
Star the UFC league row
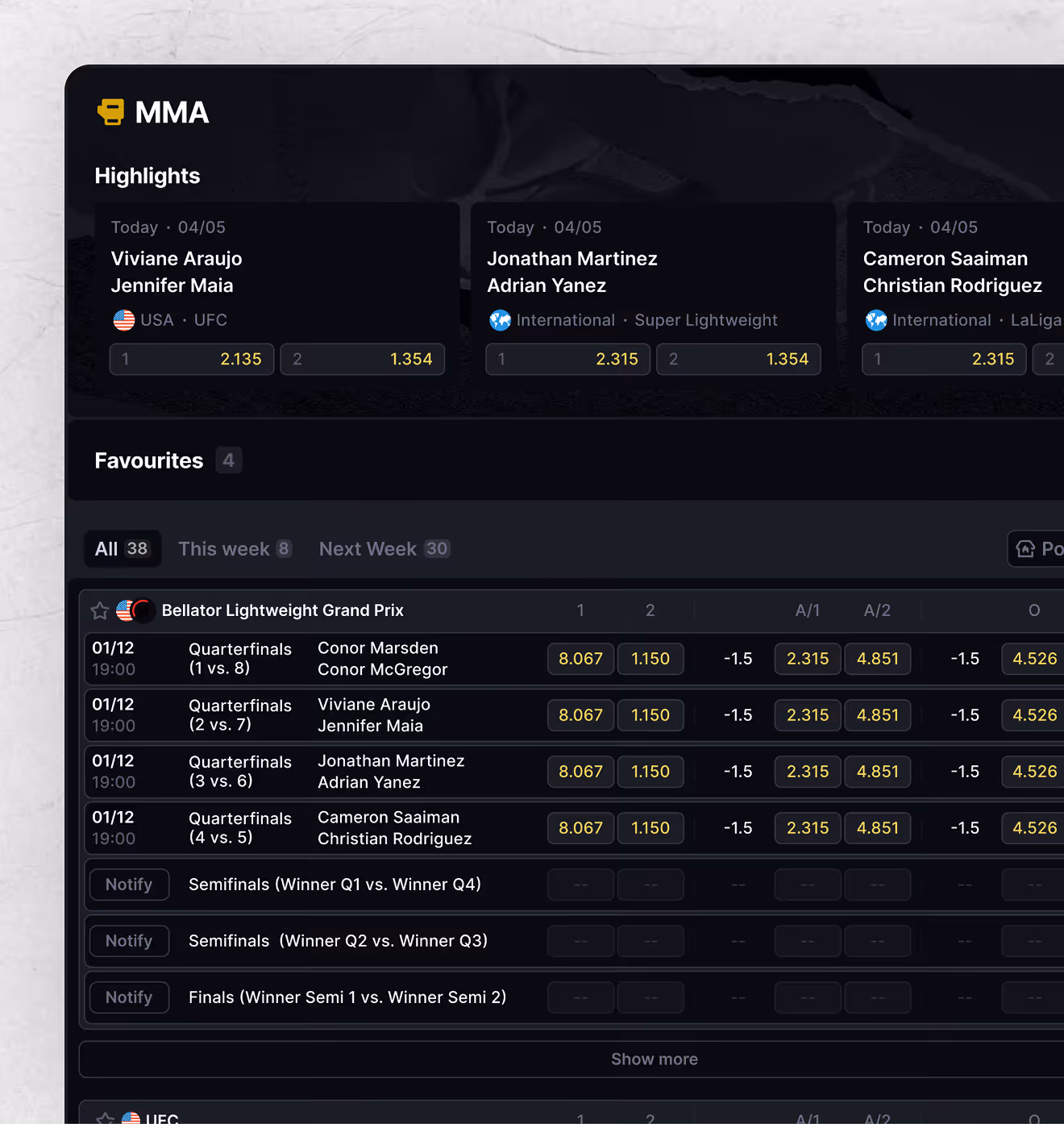pyautogui.click(x=105, y=1118)
